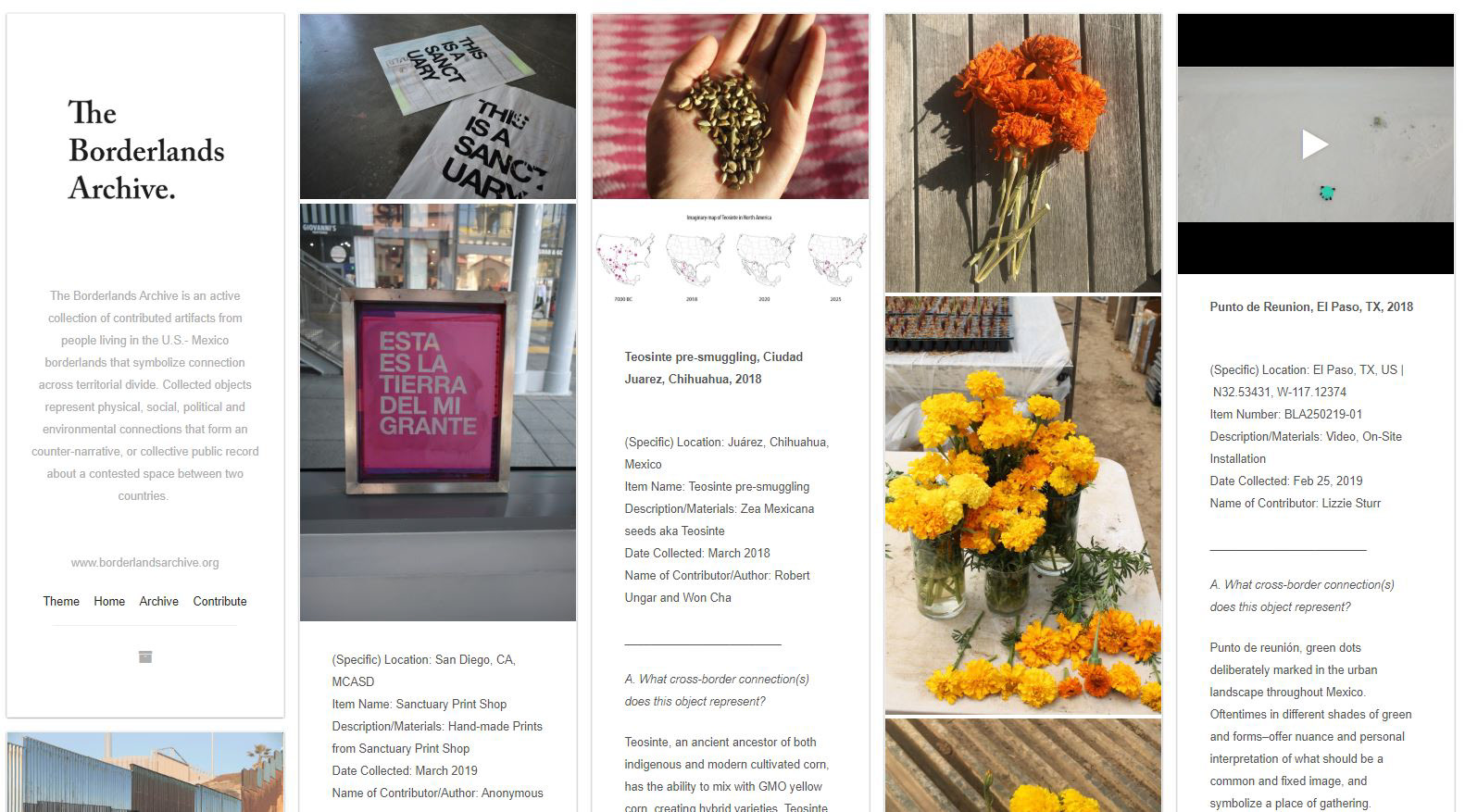Open the hand holding teosinte seeds photo
Viewport: 1465px width, 812px height.
pyautogui.click(x=731, y=106)
